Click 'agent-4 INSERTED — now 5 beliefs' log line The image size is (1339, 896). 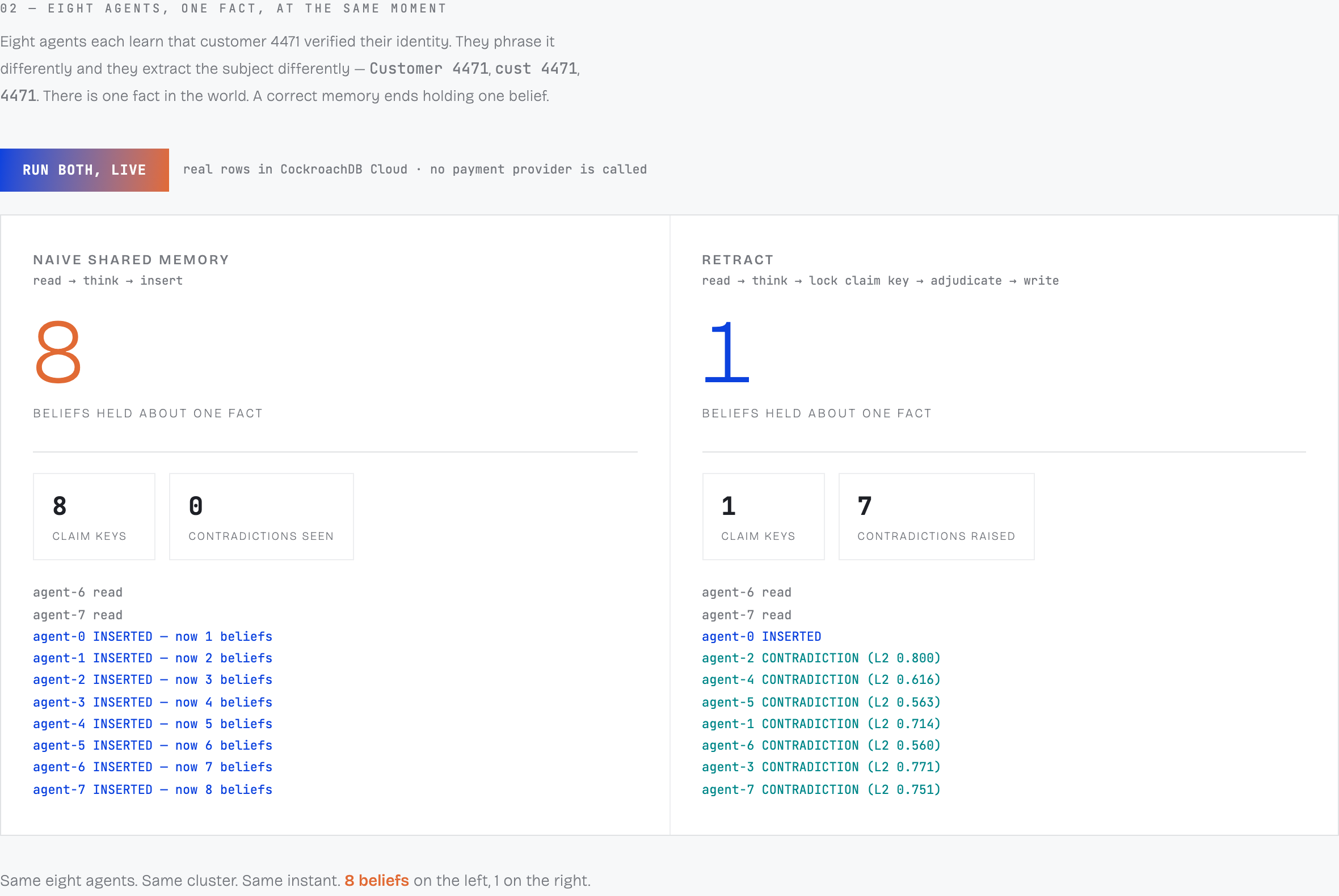click(x=153, y=724)
